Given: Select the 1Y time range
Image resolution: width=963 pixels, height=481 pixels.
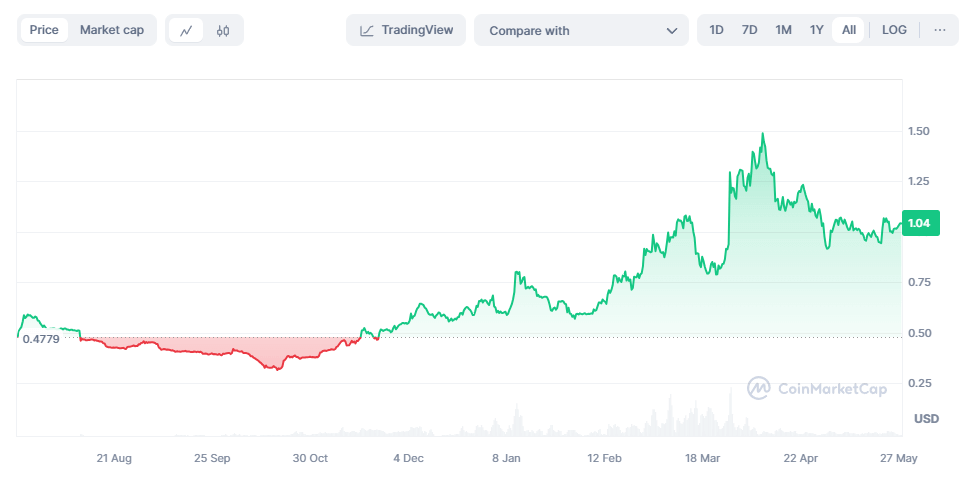Looking at the screenshot, I should coord(816,30).
